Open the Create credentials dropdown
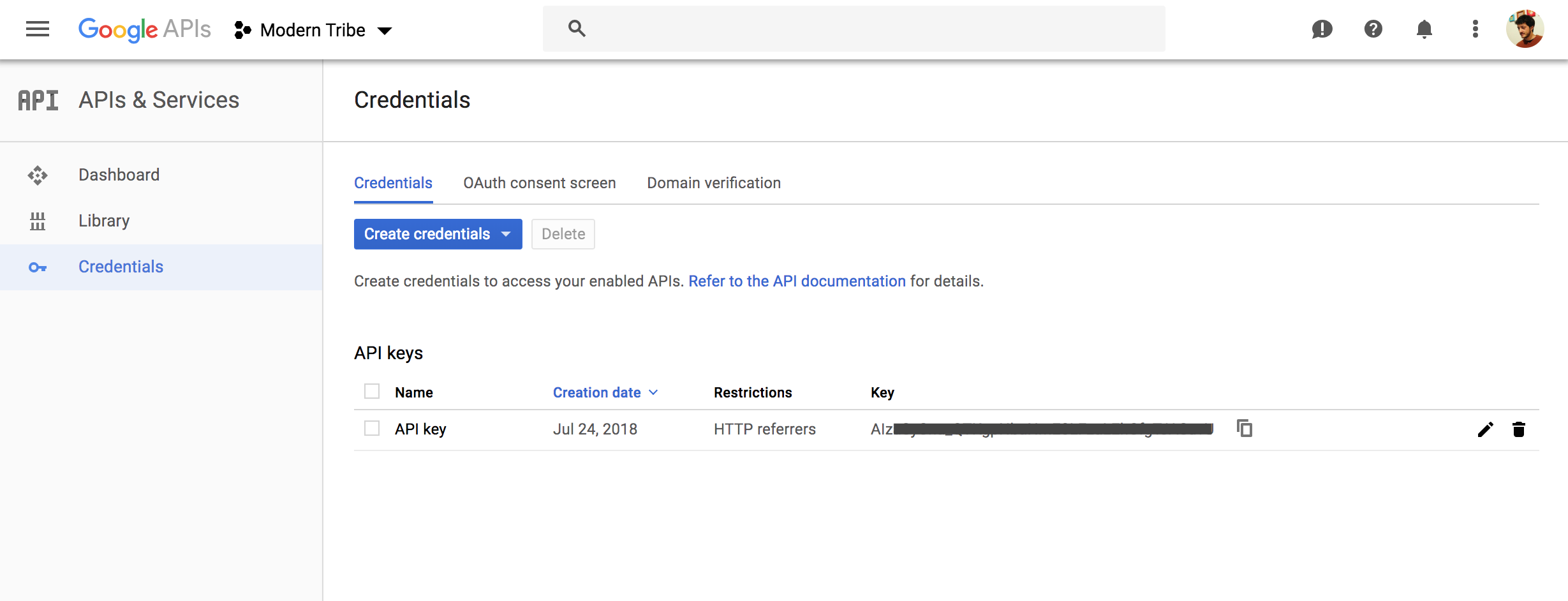This screenshot has width=1568, height=601. pyautogui.click(x=438, y=234)
